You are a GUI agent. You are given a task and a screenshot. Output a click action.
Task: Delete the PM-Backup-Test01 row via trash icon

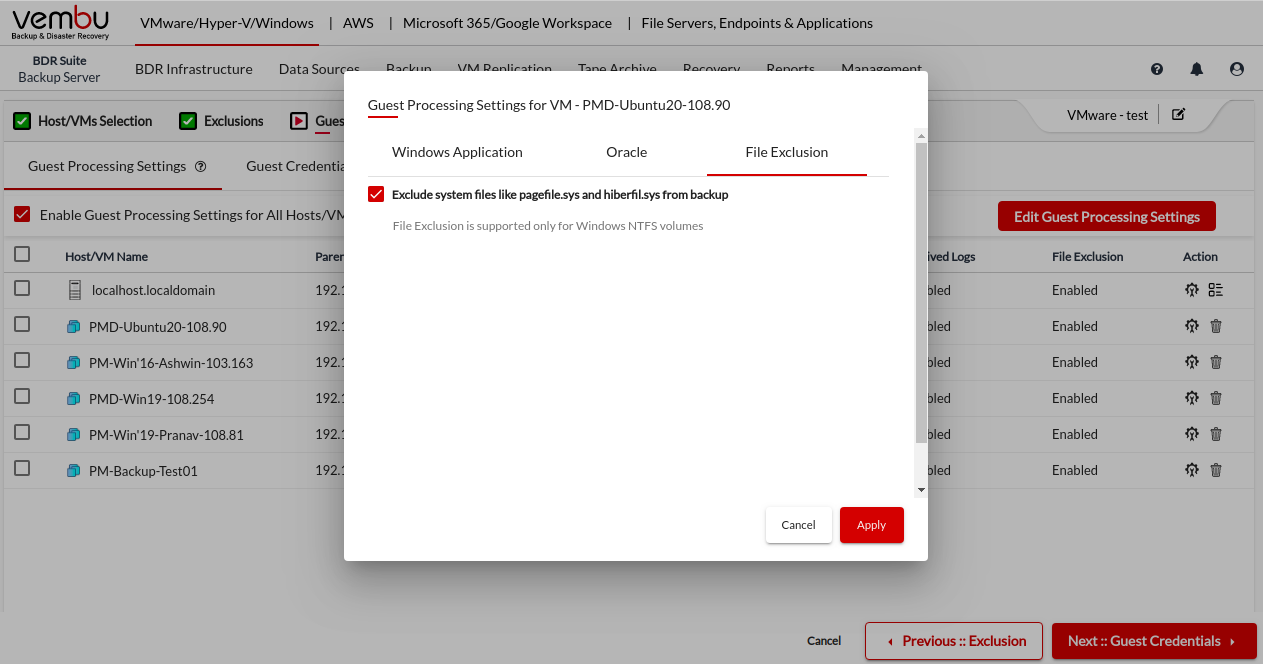click(1216, 470)
